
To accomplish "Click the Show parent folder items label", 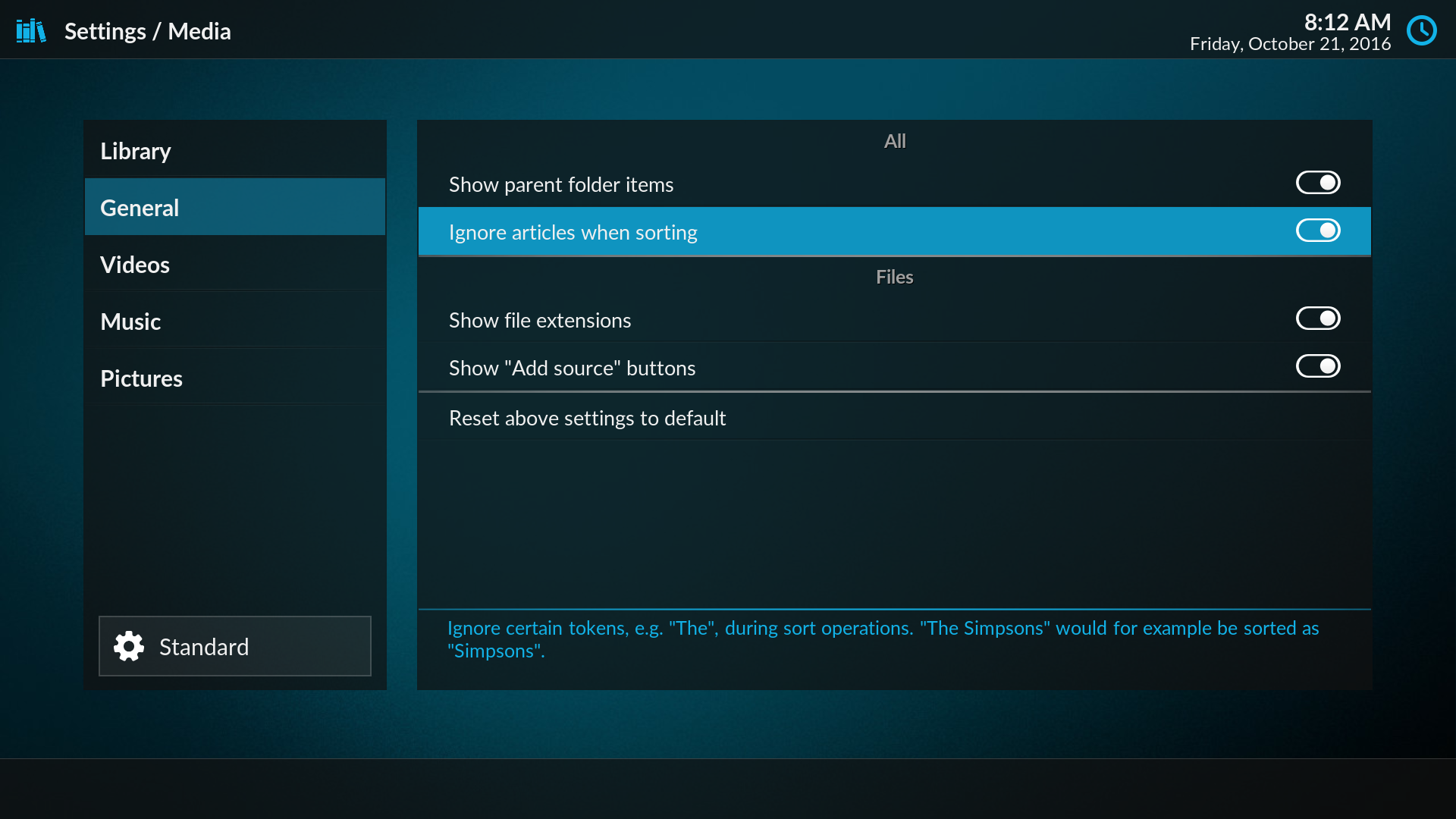I will pyautogui.click(x=560, y=184).
